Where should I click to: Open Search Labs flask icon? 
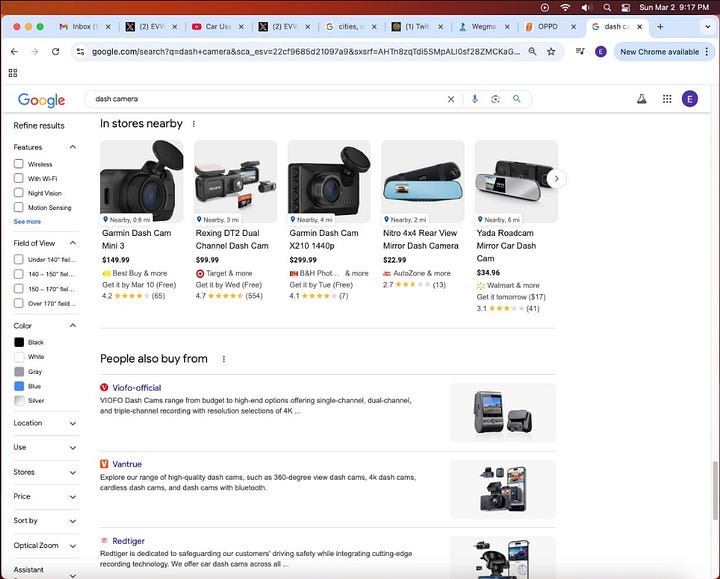pos(641,99)
